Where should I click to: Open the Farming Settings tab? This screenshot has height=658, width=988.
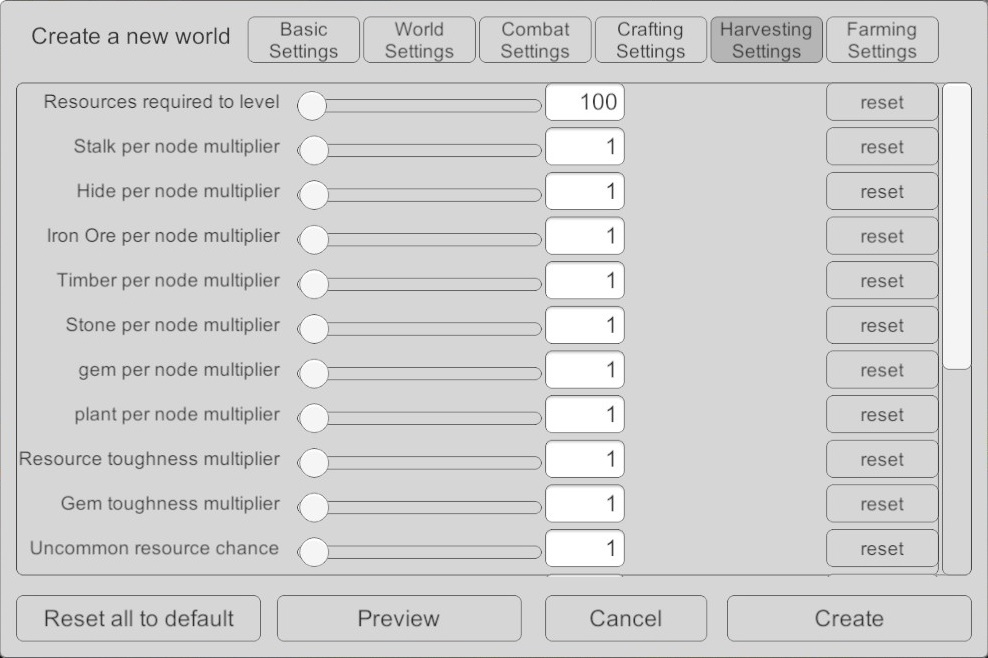pyautogui.click(x=882, y=40)
